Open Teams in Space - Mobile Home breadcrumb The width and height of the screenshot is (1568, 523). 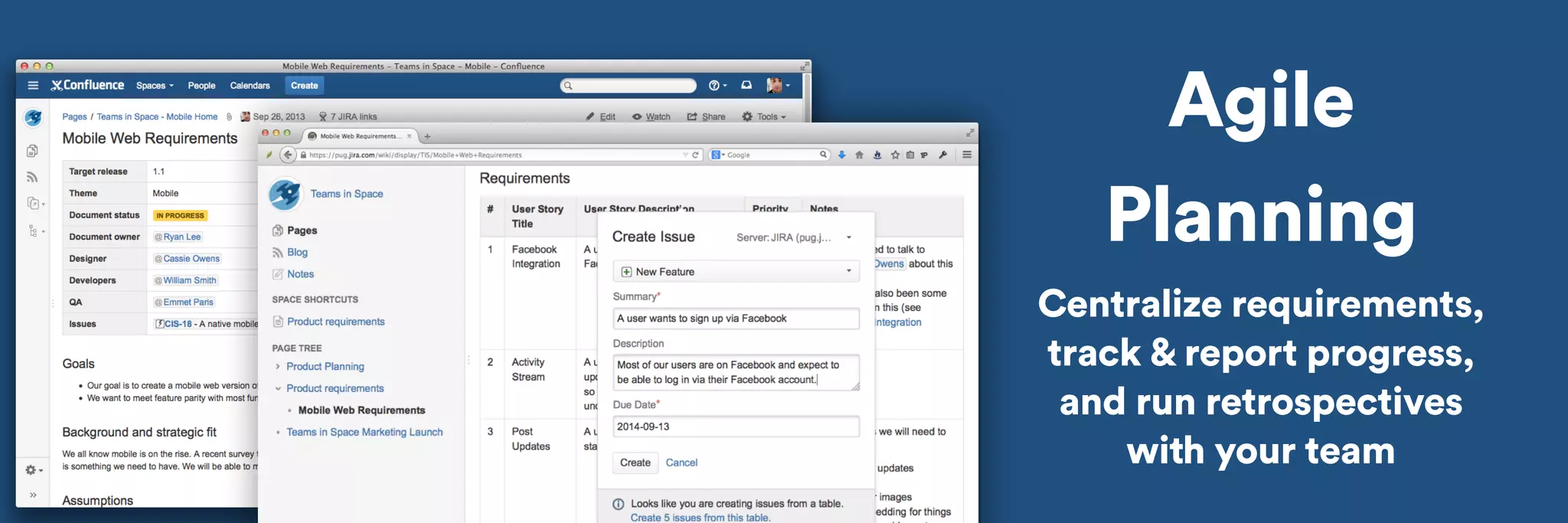coord(157,117)
